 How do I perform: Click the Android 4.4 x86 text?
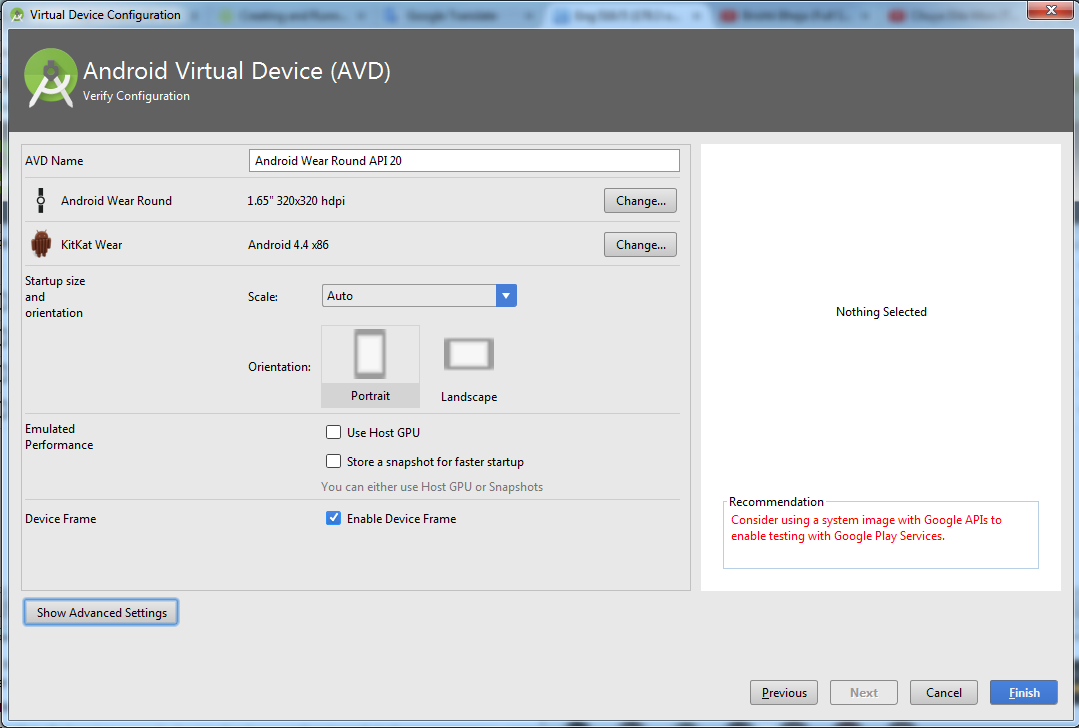[288, 245]
